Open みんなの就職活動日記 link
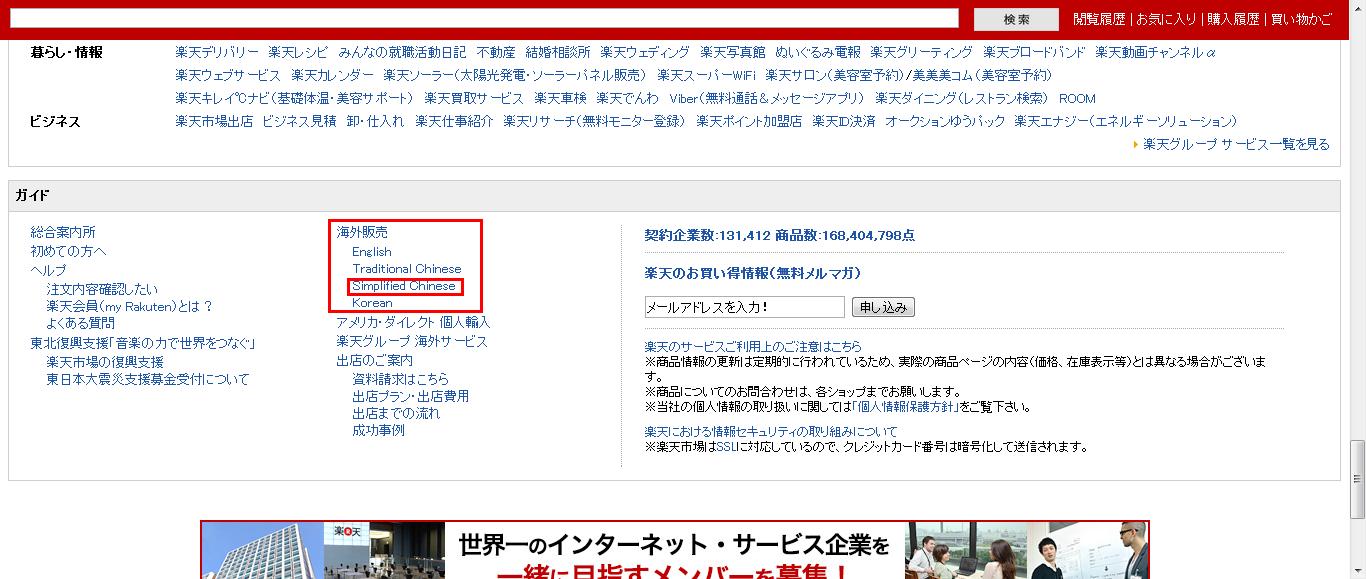The image size is (1366, 579). point(402,52)
